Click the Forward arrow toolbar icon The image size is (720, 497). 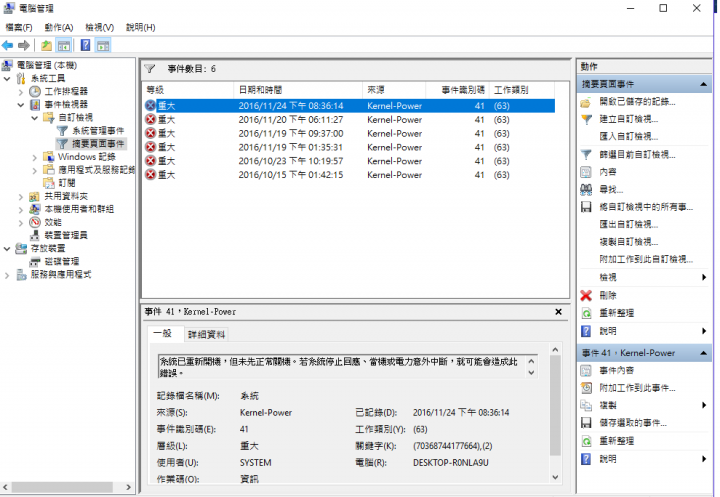click(24, 45)
